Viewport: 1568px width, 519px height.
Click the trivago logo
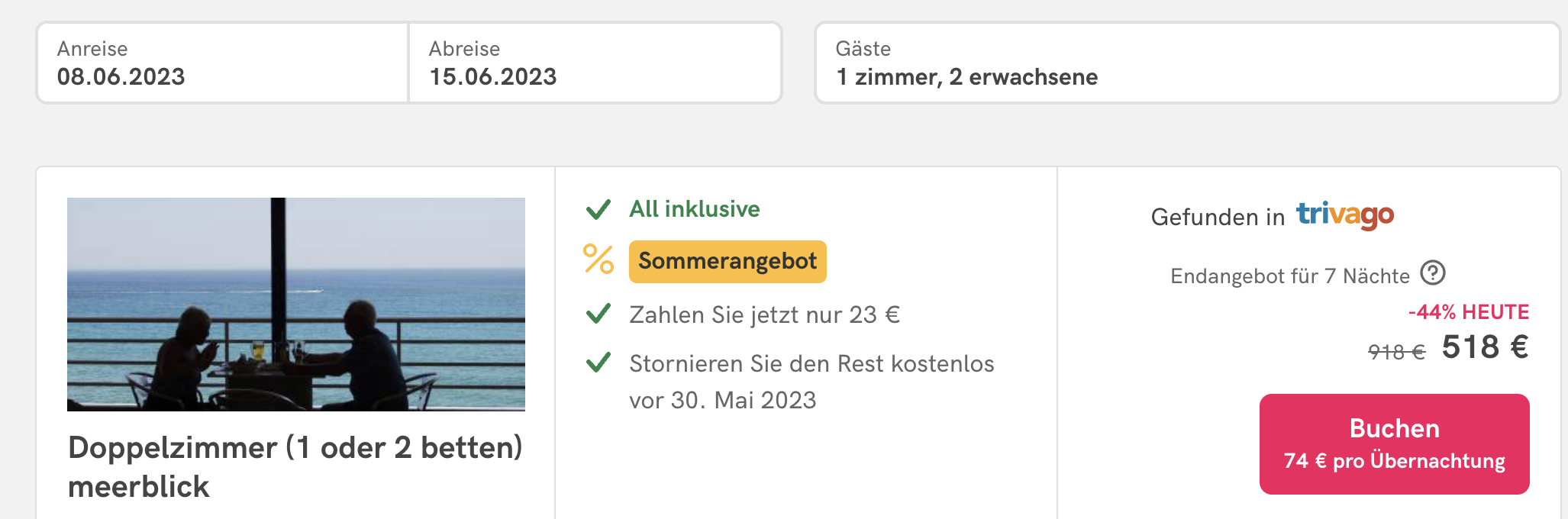point(1345,215)
